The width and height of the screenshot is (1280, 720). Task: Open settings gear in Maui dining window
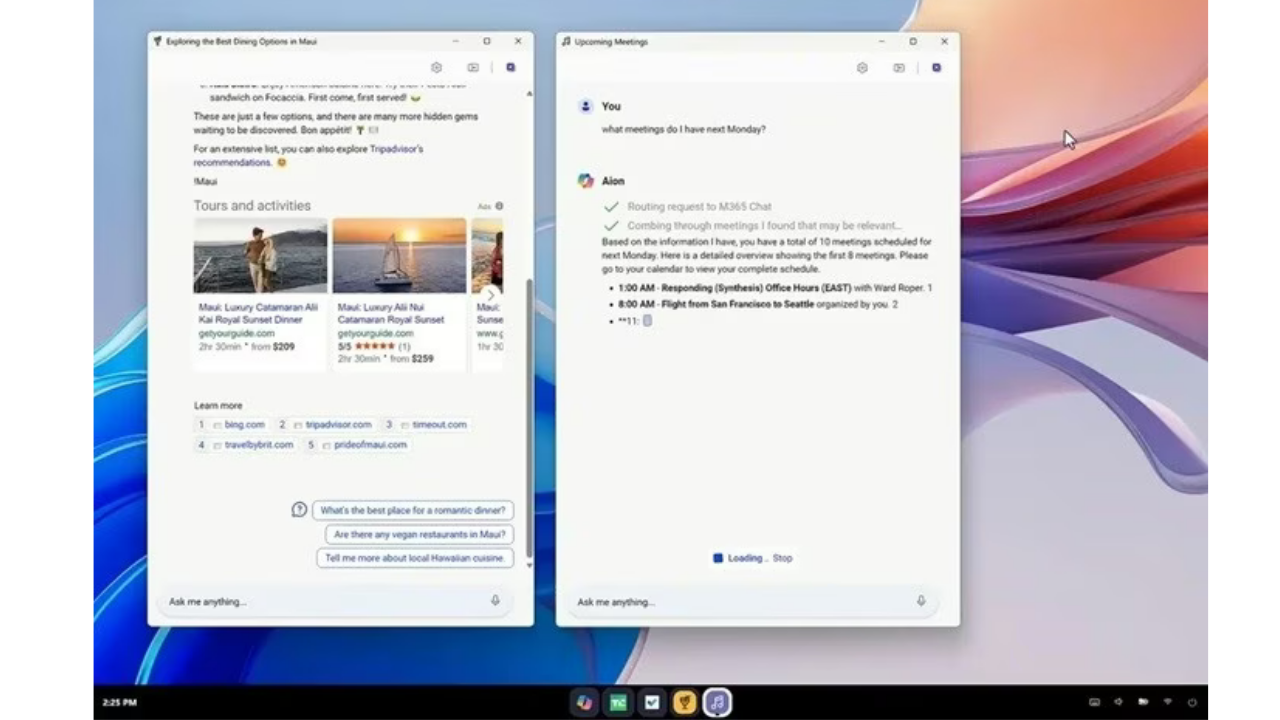tap(436, 68)
